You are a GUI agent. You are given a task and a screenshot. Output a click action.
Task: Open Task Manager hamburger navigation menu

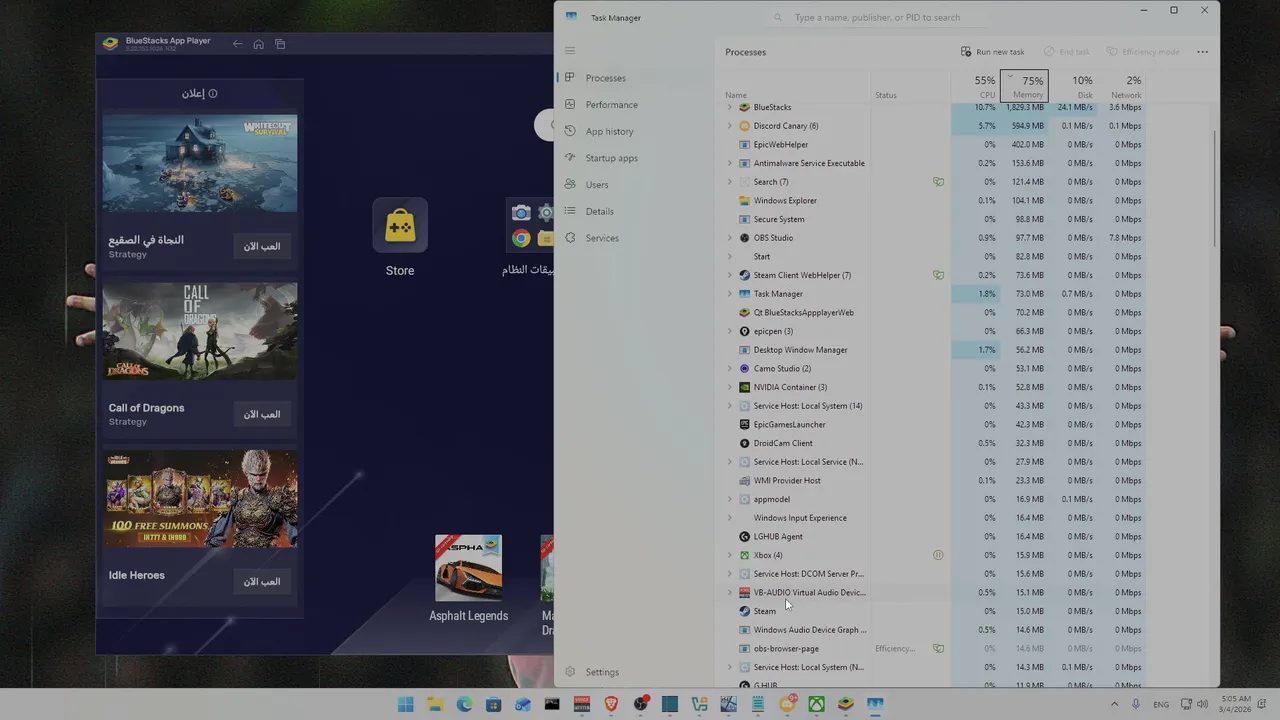pyautogui.click(x=570, y=51)
